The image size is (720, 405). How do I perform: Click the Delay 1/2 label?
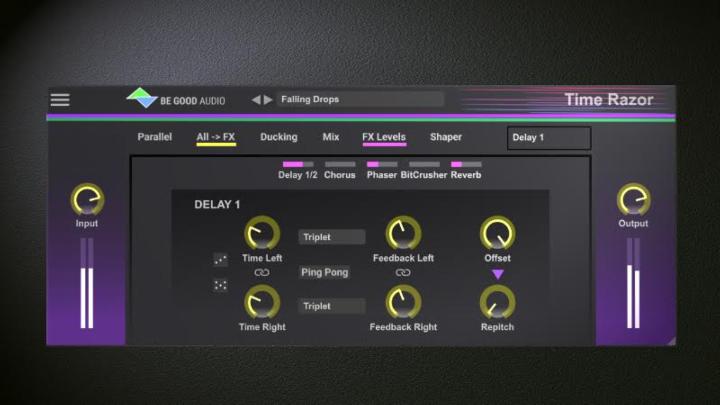pos(298,175)
